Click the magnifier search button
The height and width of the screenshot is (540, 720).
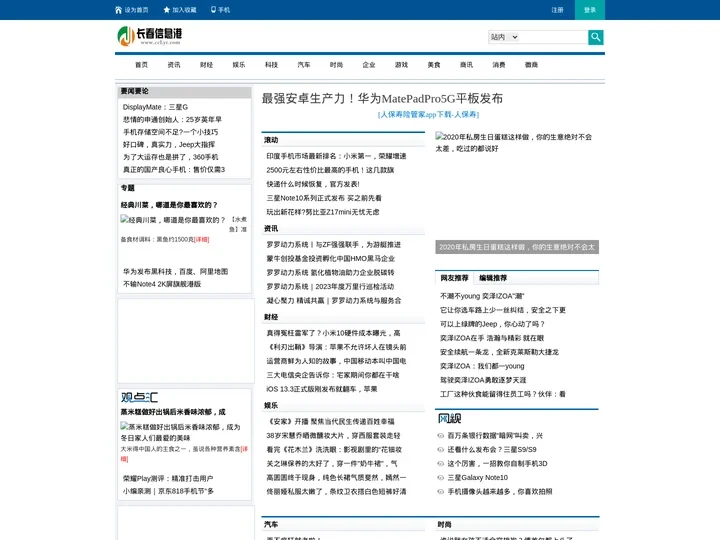[x=596, y=37]
